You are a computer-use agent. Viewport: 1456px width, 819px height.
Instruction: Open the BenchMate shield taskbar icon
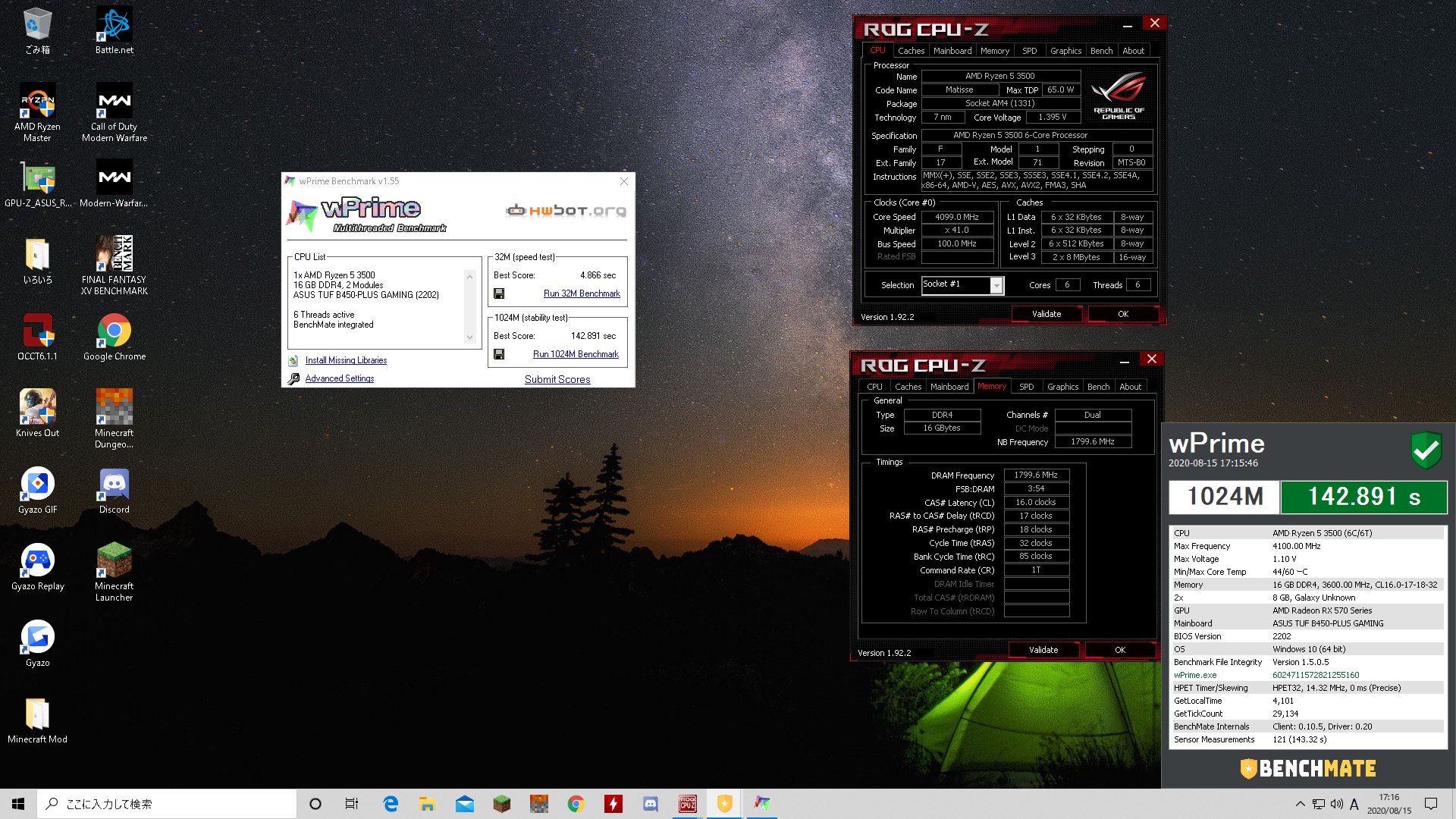point(725,804)
